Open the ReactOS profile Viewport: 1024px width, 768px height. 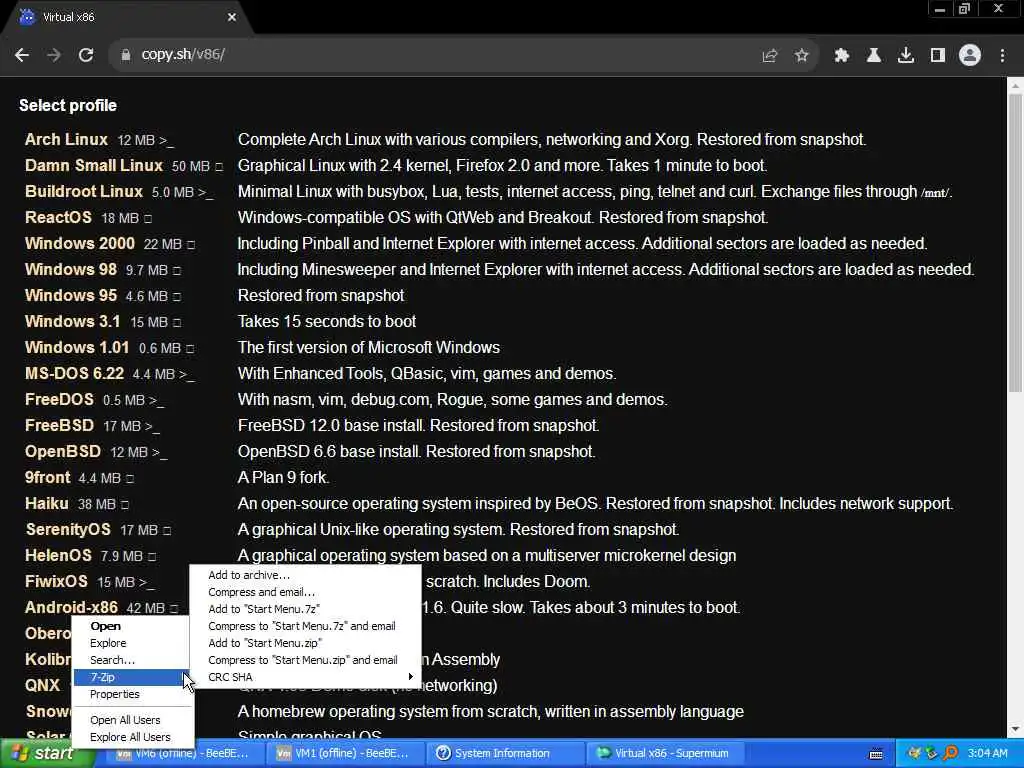pos(58,217)
